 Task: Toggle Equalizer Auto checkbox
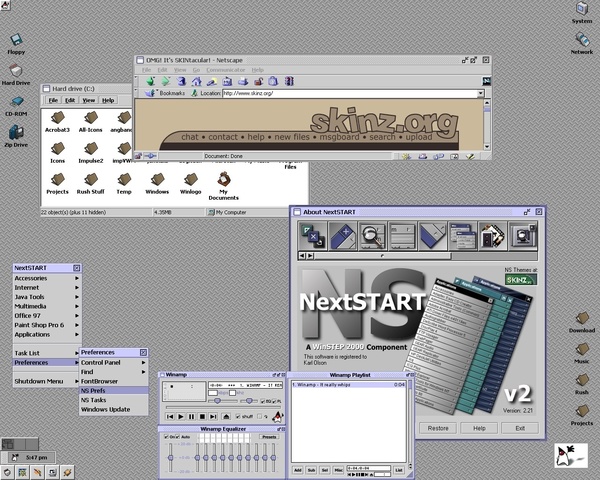click(178, 437)
